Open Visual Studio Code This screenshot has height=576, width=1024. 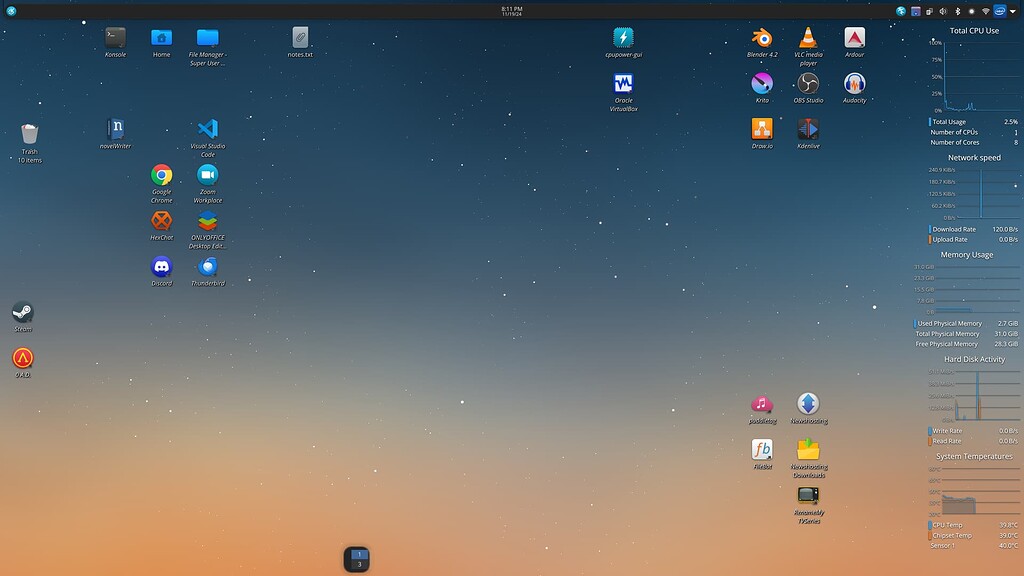coord(207,126)
